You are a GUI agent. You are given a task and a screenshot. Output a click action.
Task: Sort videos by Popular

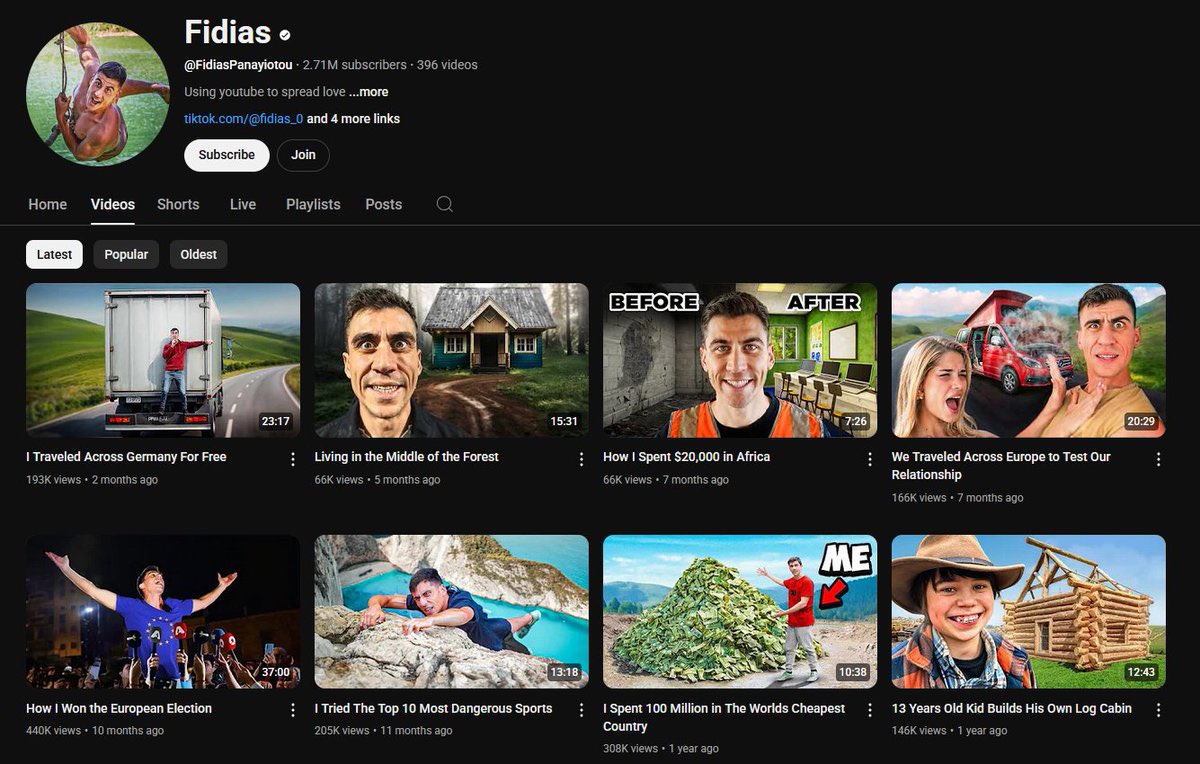click(x=126, y=254)
